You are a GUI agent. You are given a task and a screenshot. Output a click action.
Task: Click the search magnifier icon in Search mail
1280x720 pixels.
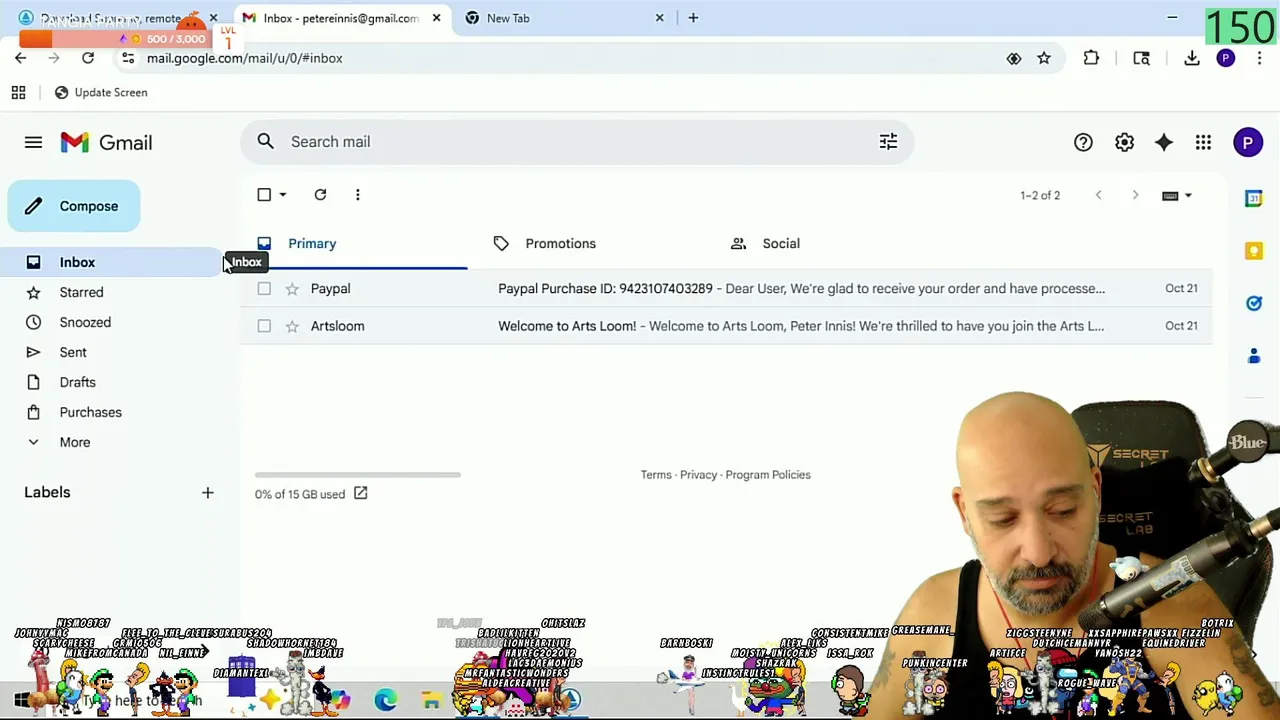point(265,141)
